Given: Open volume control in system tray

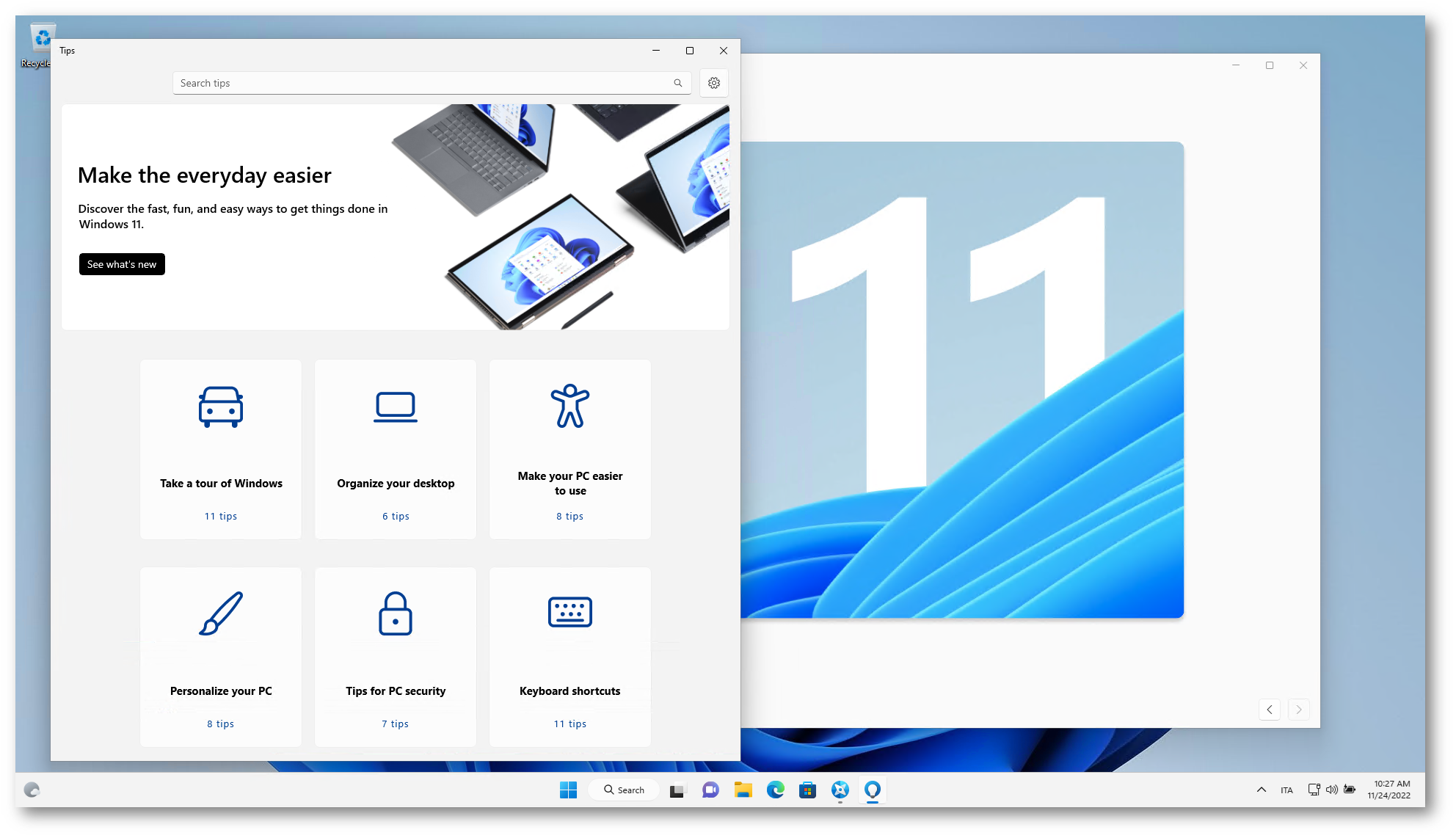Looking at the screenshot, I should (x=1331, y=790).
